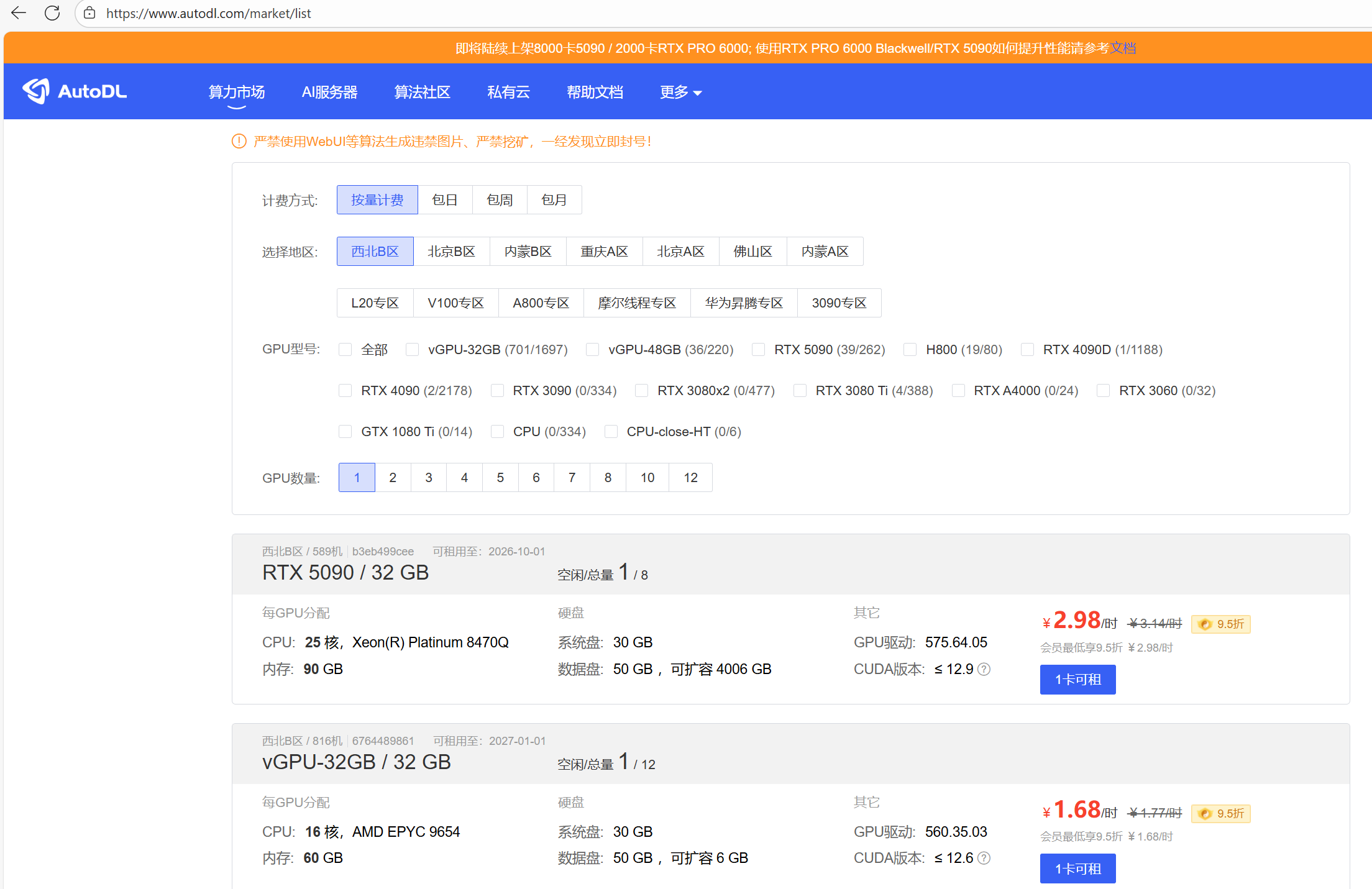
Task: Click the browser address bar URL
Action: click(209, 13)
